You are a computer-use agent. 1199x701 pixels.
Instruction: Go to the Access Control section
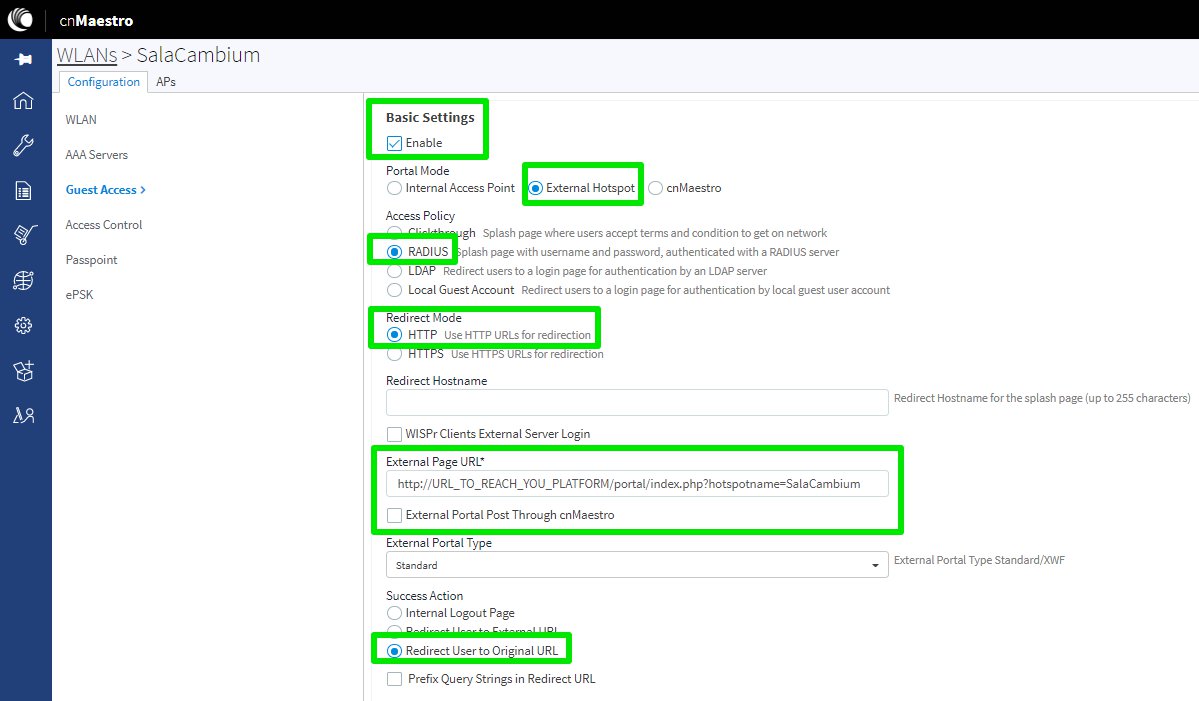pyautogui.click(x=104, y=225)
